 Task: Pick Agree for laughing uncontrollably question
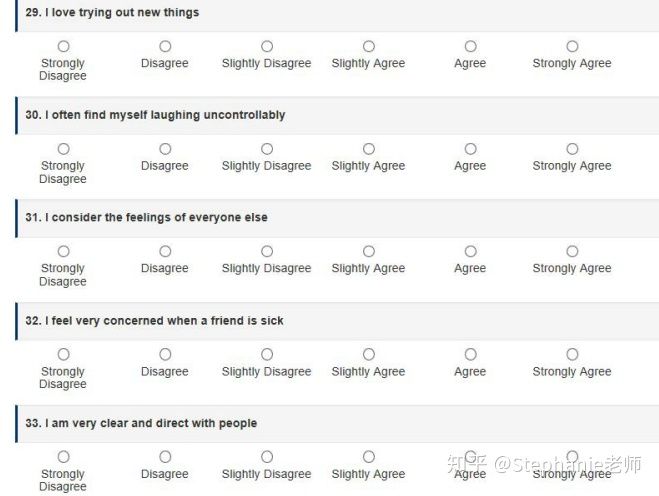pyautogui.click(x=470, y=149)
